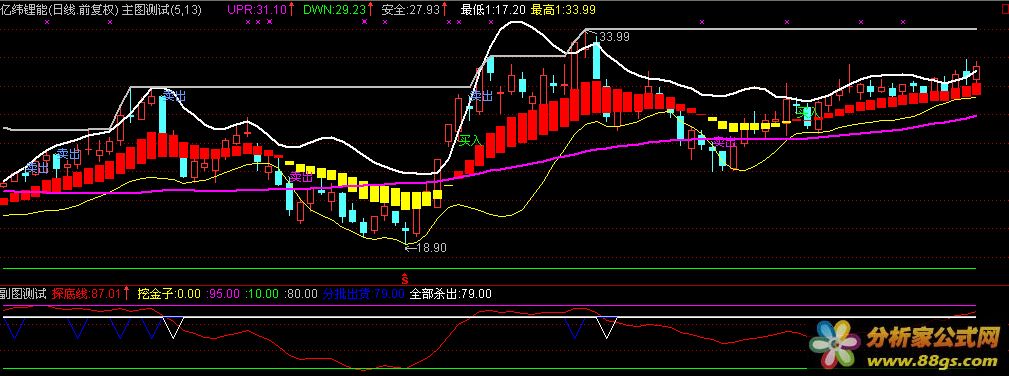Click the white V signal near the 33.99 peak
The width and height of the screenshot is (1009, 376).
(605, 327)
